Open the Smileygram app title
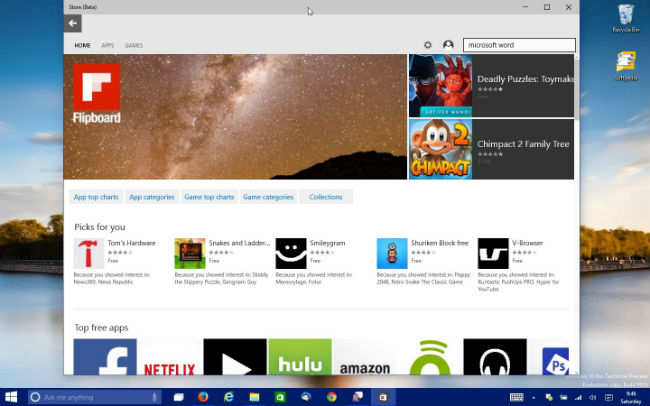This screenshot has height=406, width=650. [327, 243]
